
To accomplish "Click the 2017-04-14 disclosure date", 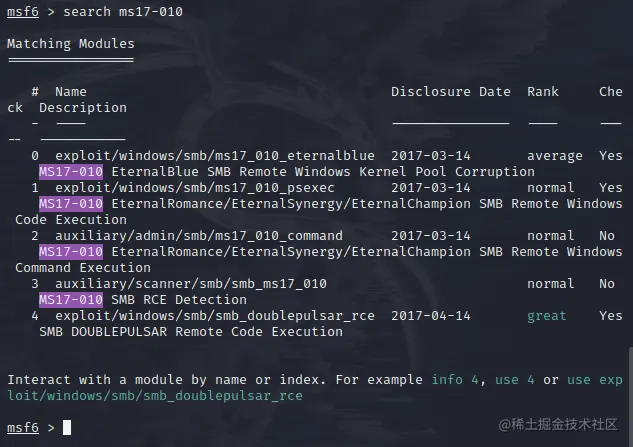I will (431, 316).
